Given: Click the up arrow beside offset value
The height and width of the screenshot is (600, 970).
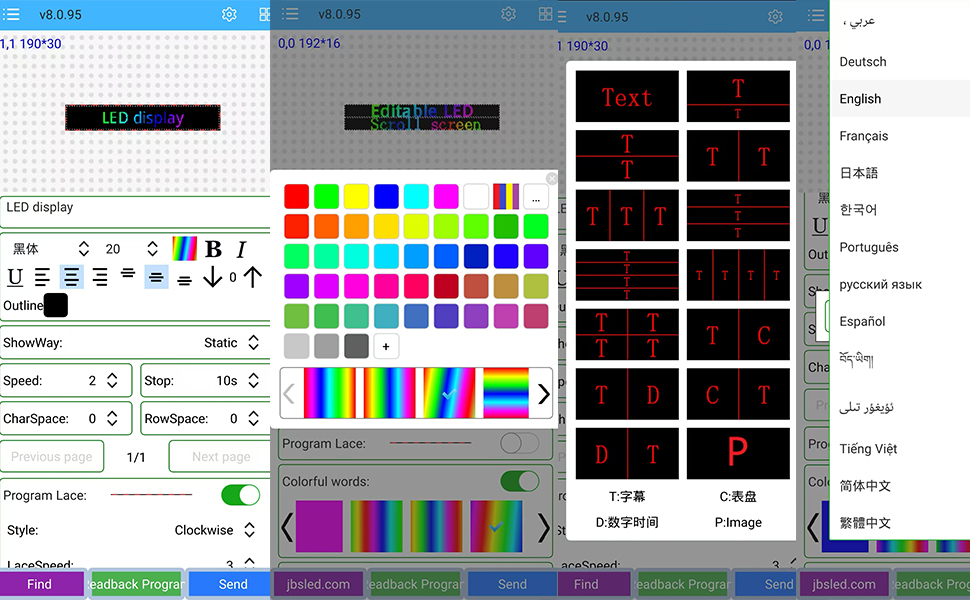Looking at the screenshot, I should pyautogui.click(x=252, y=277).
